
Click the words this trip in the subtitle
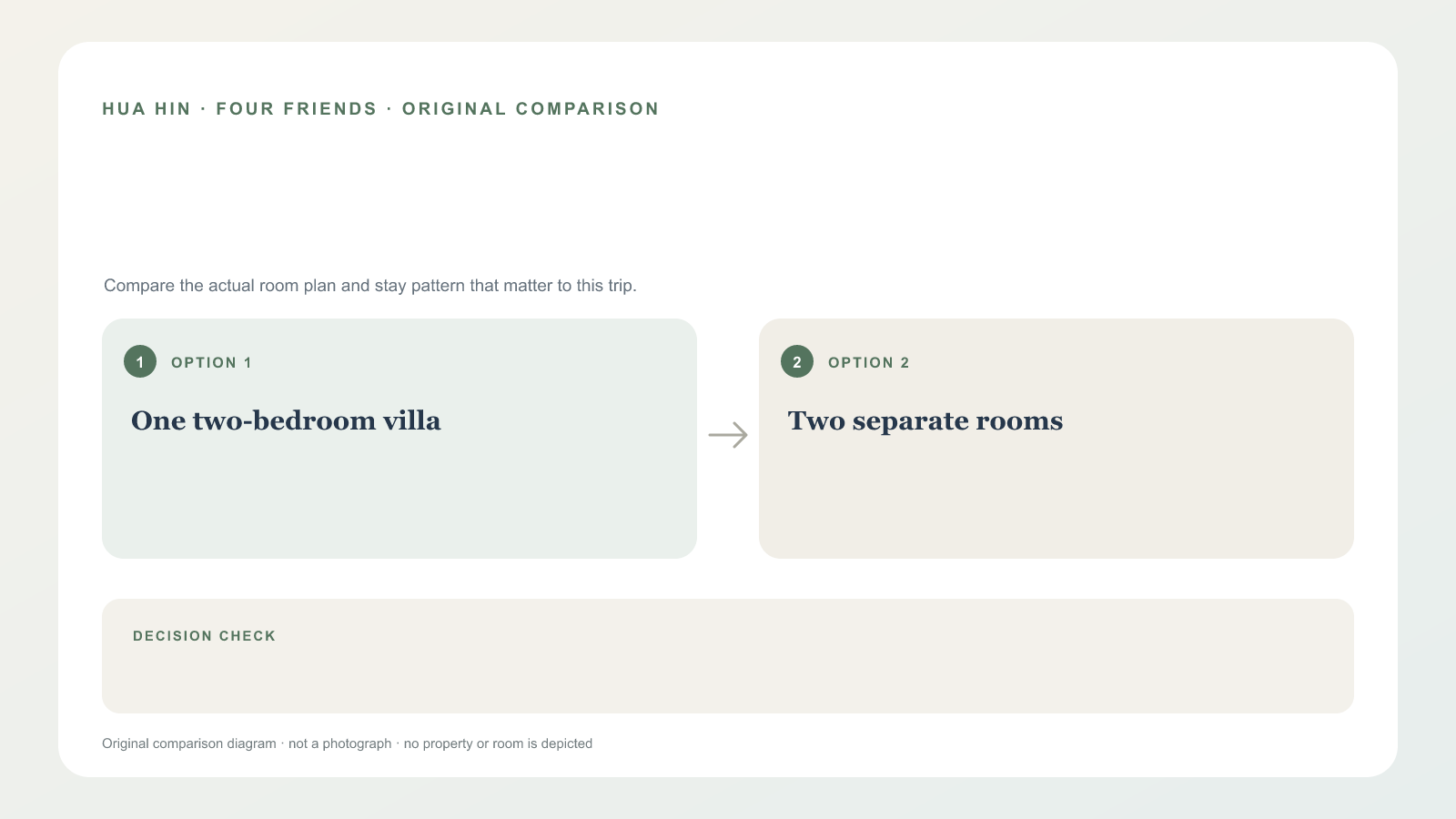[606, 286]
